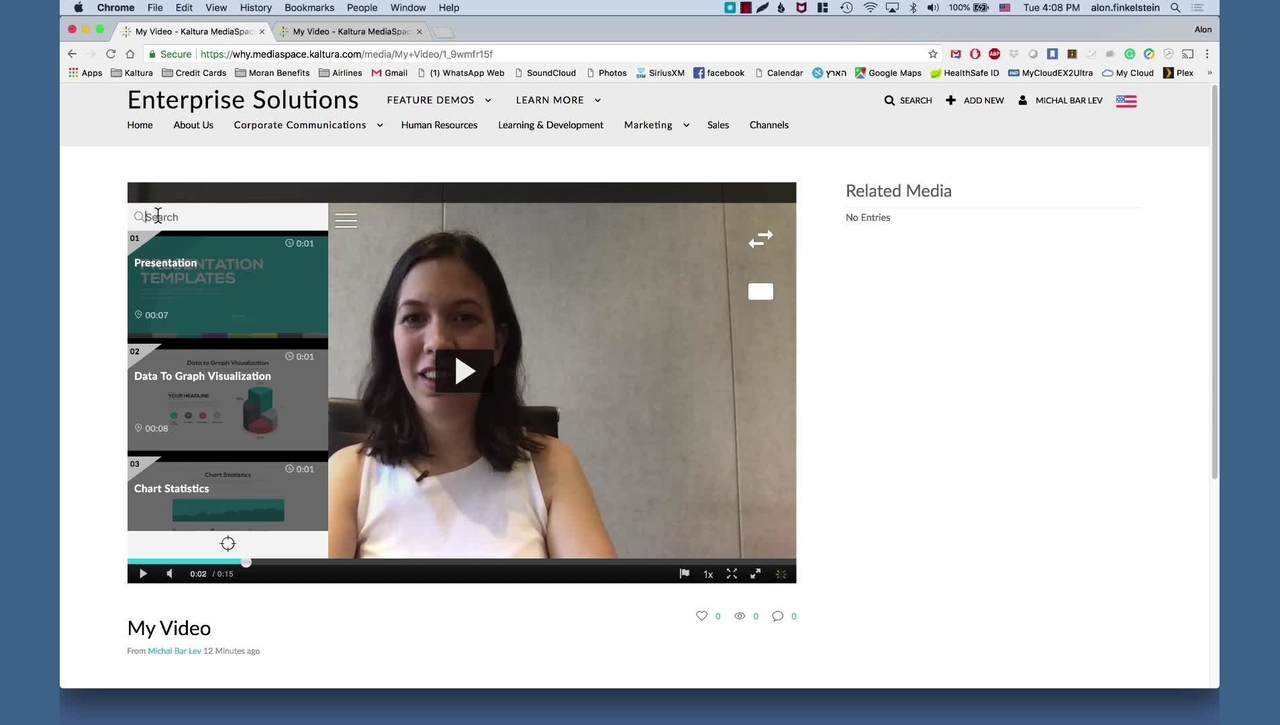Flag this video with the flag icon

pyautogui.click(x=684, y=574)
